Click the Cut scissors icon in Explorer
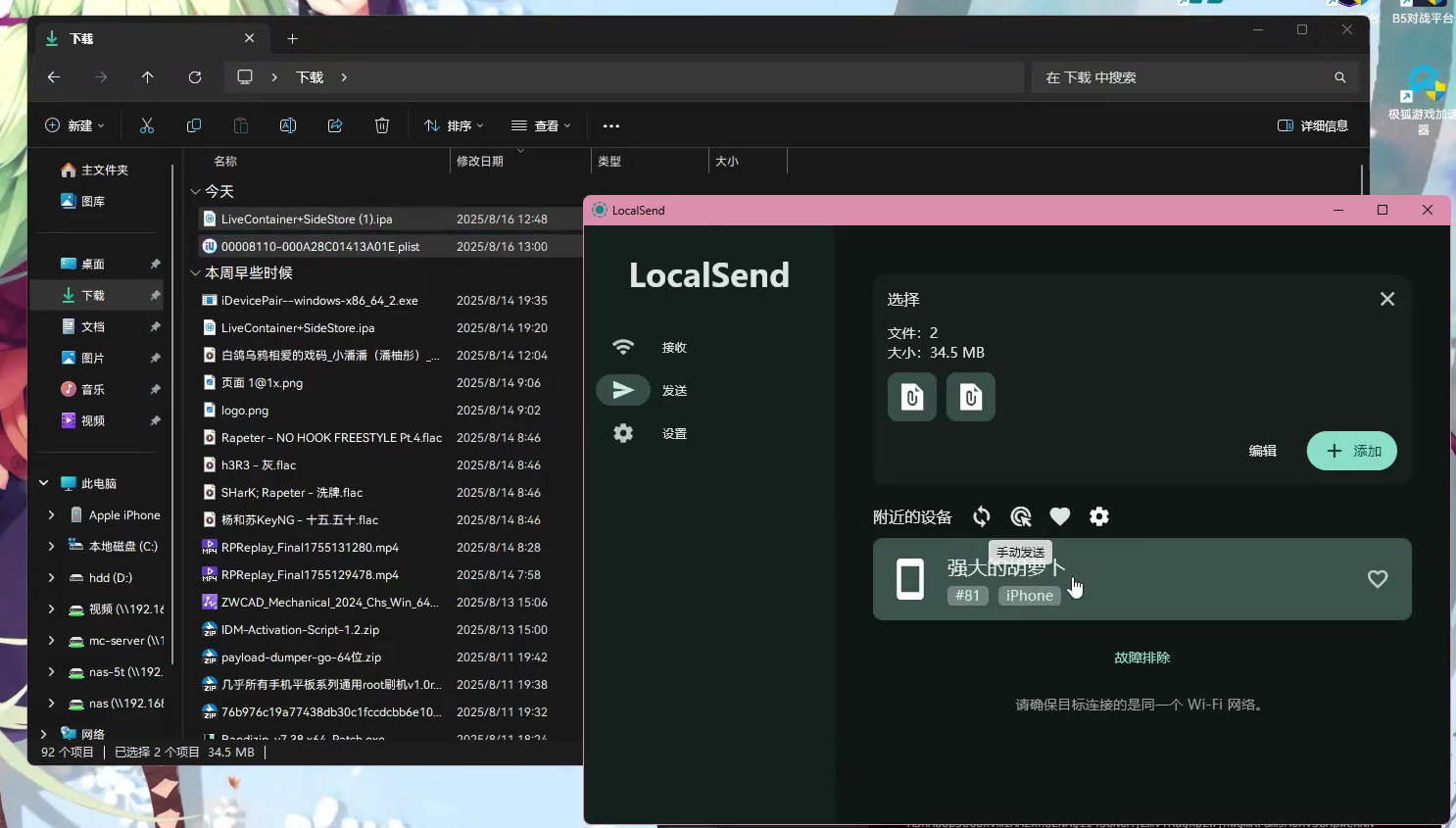The width and height of the screenshot is (1456, 828). pyautogui.click(x=147, y=125)
